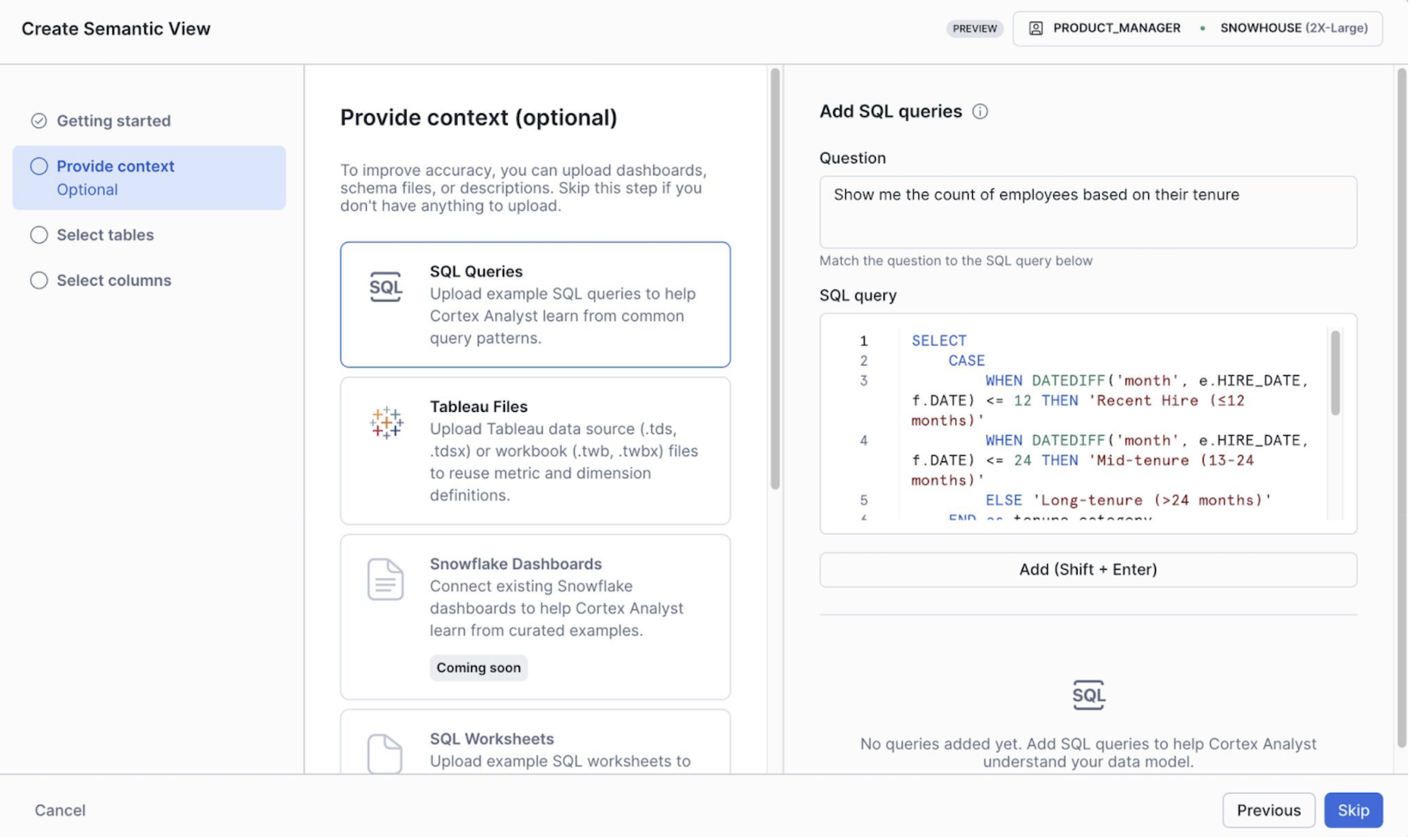Image resolution: width=1416 pixels, height=840 pixels.
Task: Go to Getting started step
Action: pyautogui.click(x=114, y=121)
